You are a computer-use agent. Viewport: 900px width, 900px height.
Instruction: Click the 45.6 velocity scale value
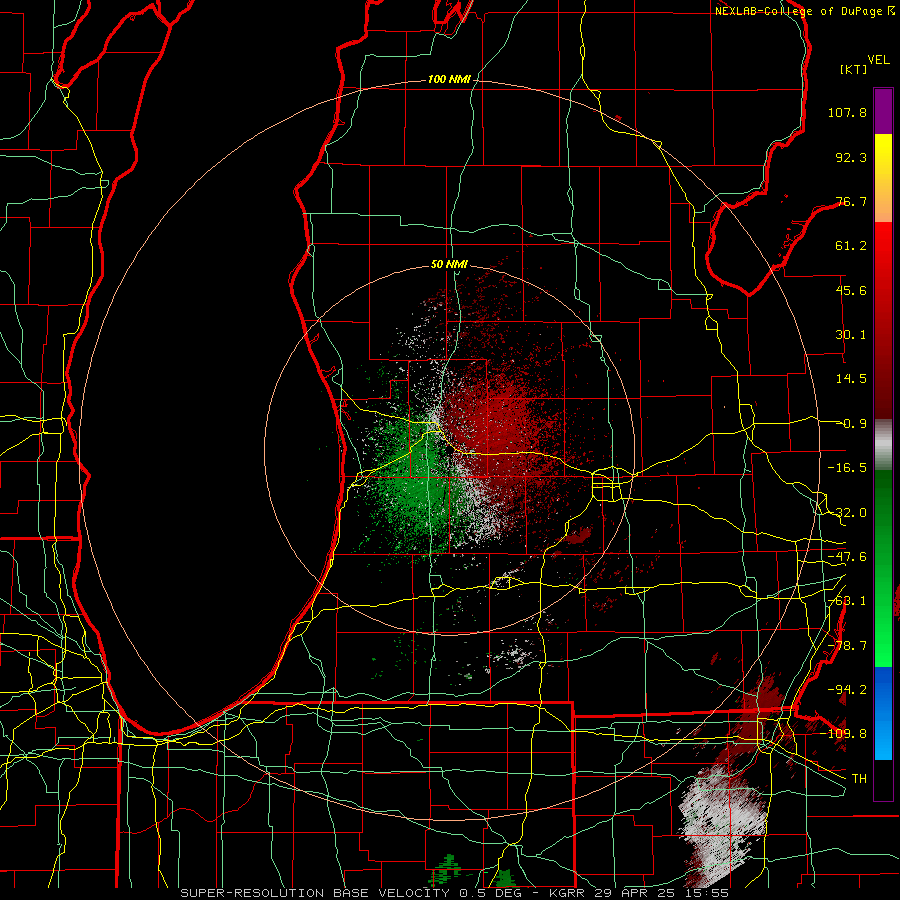click(x=851, y=290)
